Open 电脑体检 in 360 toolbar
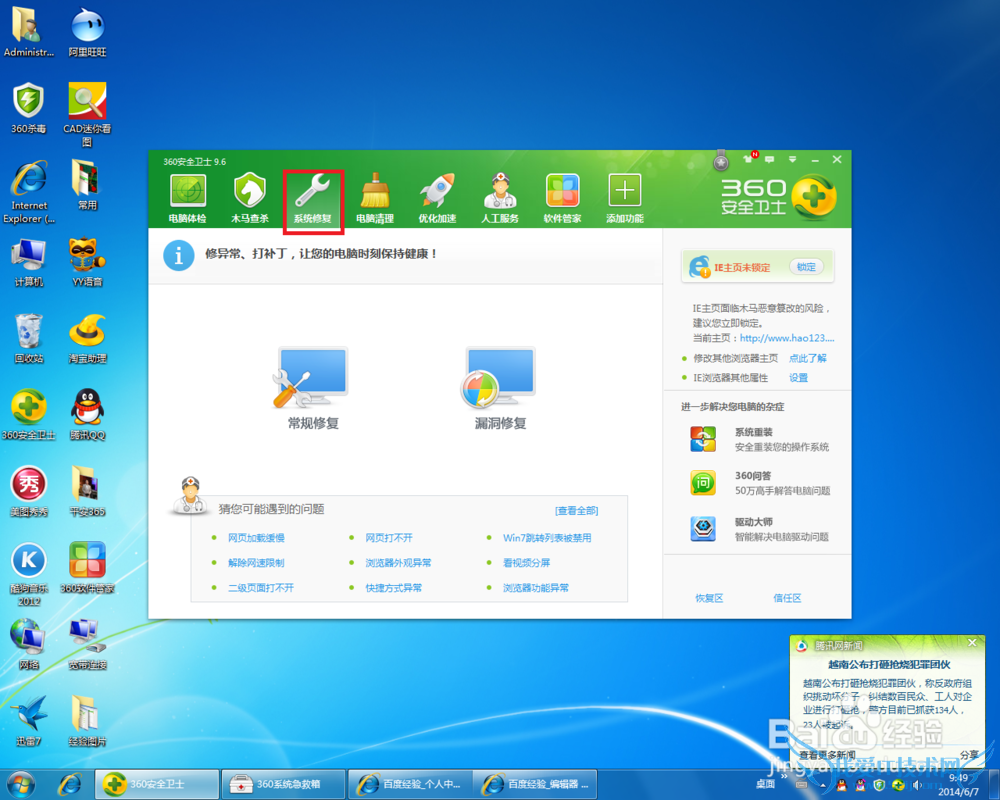This screenshot has width=1000, height=800. (188, 198)
